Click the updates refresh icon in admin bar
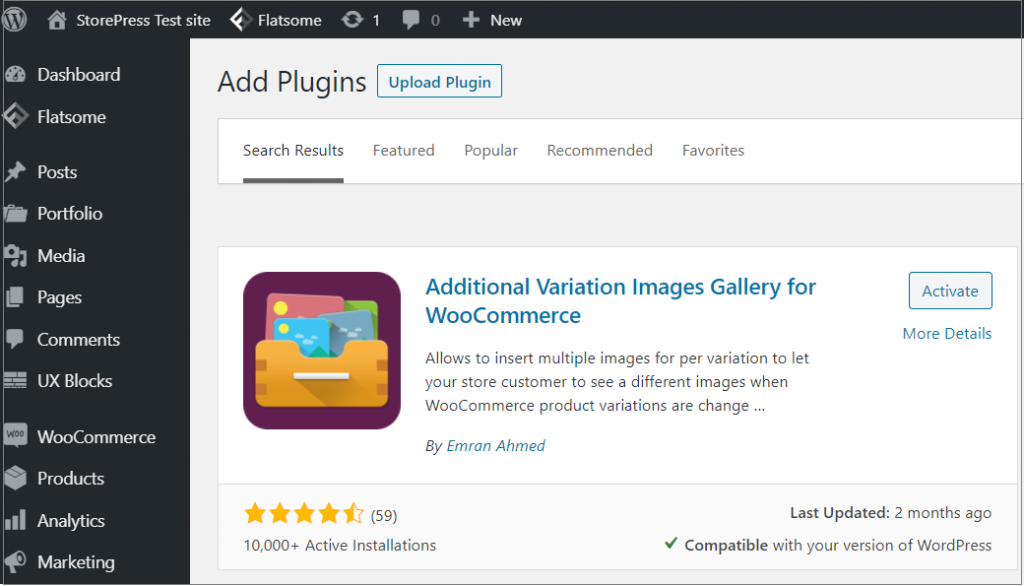 pos(352,20)
